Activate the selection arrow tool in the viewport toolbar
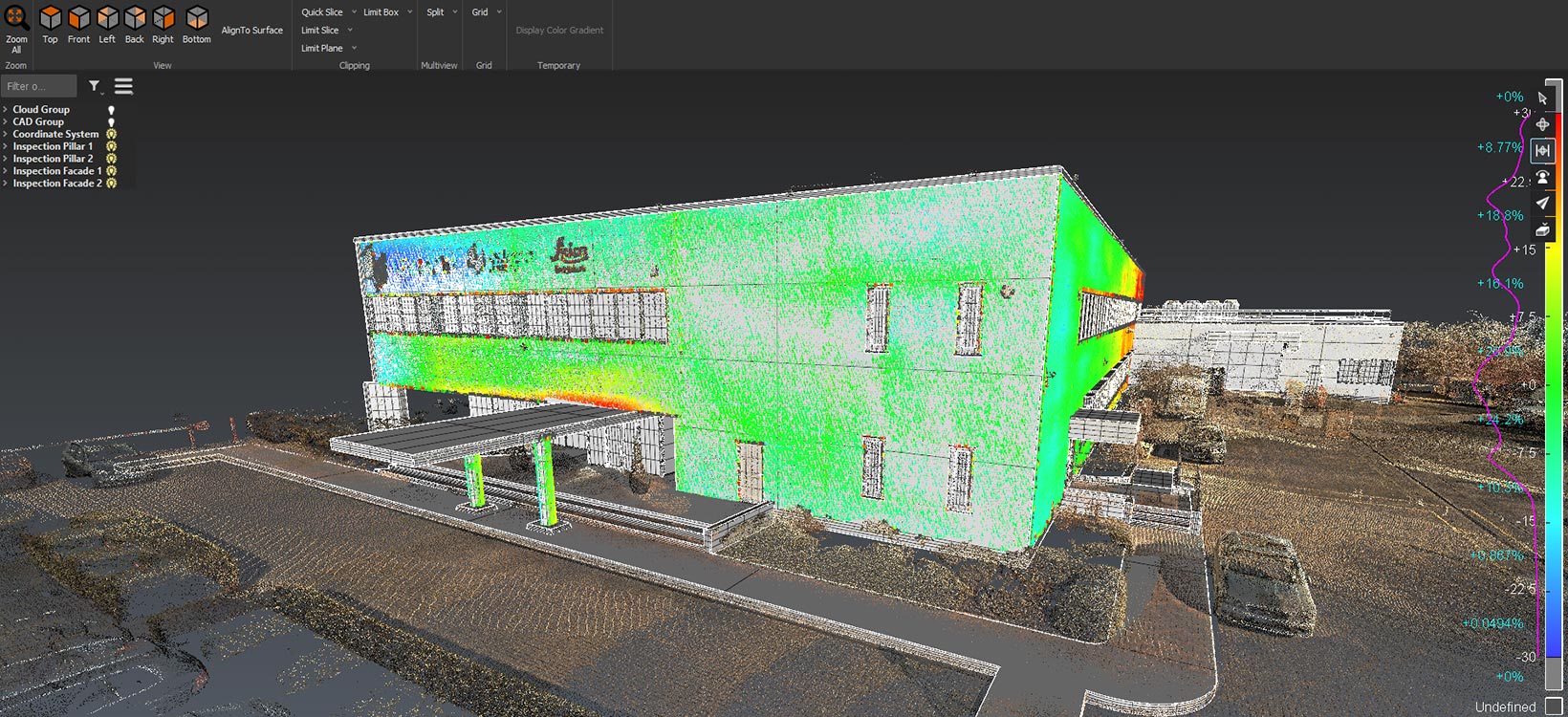This screenshot has width=1568, height=717. point(1542,98)
